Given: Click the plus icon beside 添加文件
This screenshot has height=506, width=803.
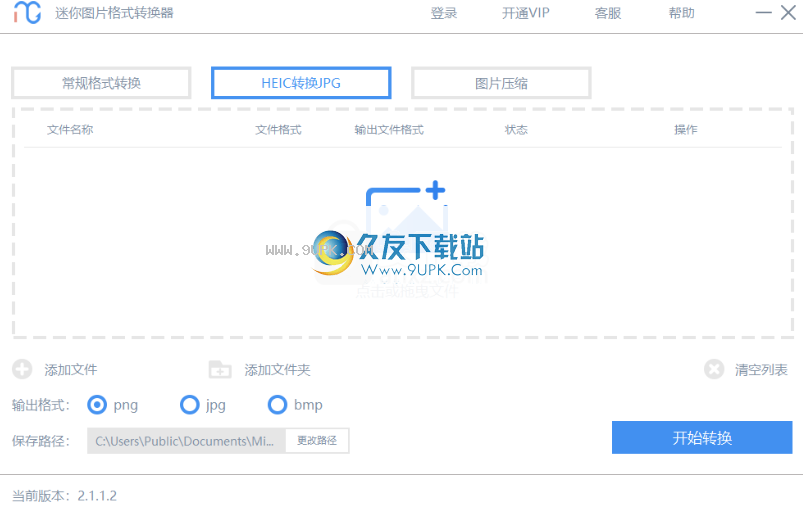Looking at the screenshot, I should pyautogui.click(x=22, y=369).
